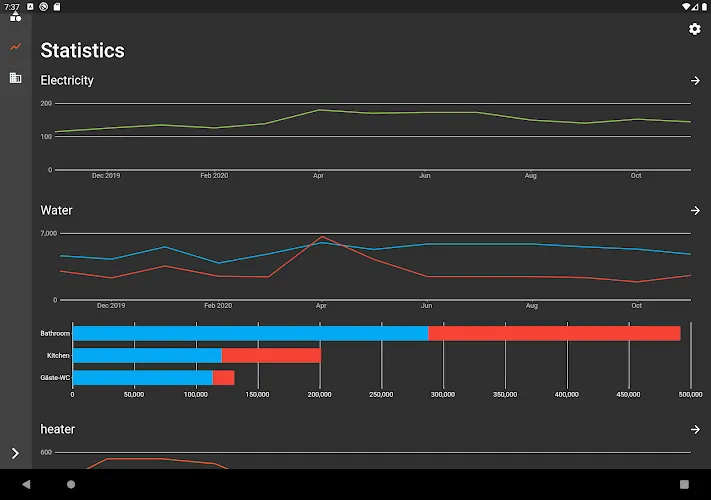711x500 pixels.
Task: Click the red peak at Apr in Water chart
Action: pos(322,237)
